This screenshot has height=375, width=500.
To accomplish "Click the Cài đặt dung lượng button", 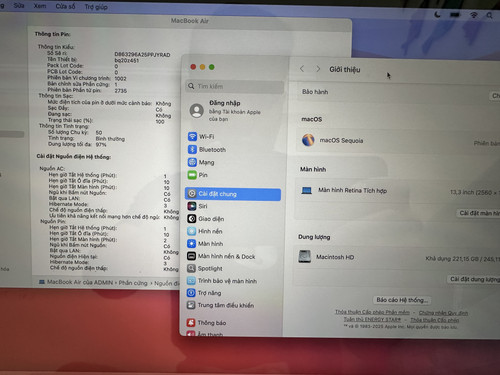I will click(475, 279).
